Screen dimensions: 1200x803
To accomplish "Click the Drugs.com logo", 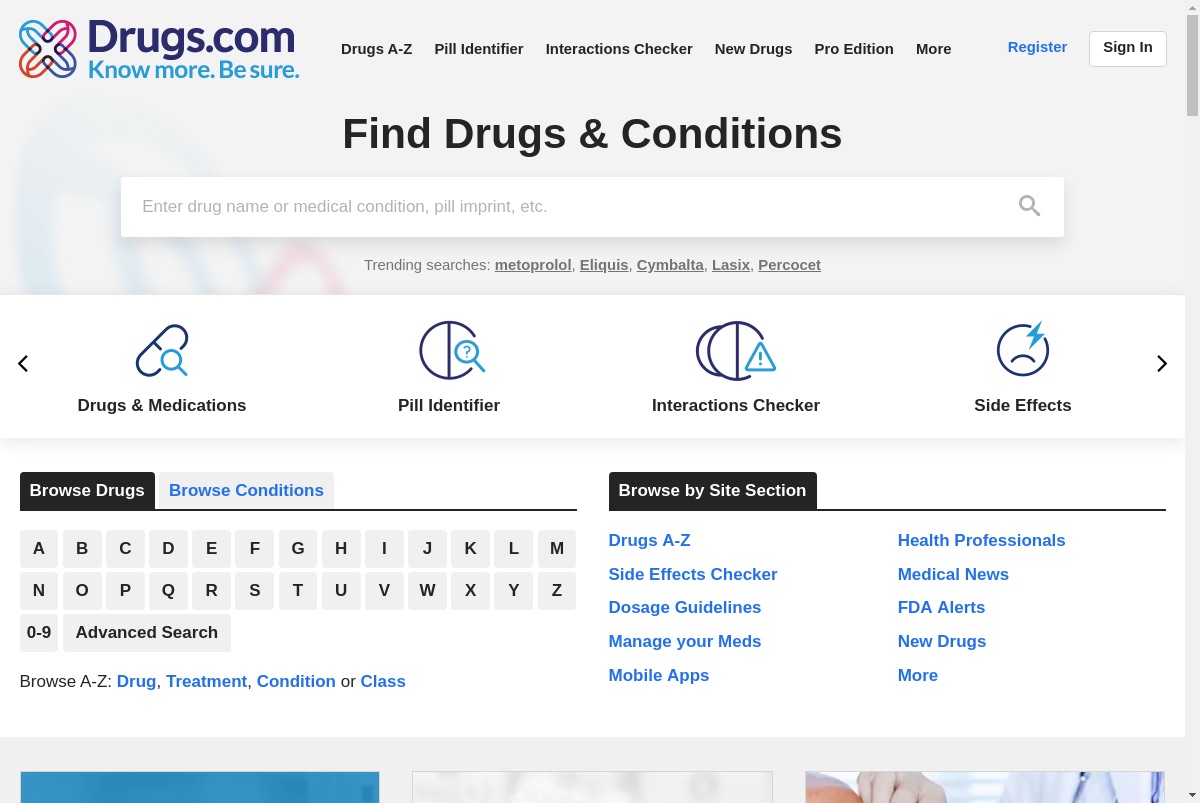I will (158, 49).
